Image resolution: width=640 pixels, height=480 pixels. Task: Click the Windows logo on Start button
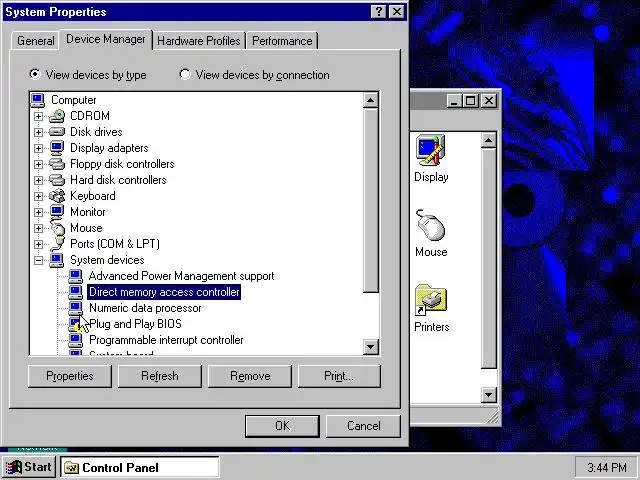point(13,467)
